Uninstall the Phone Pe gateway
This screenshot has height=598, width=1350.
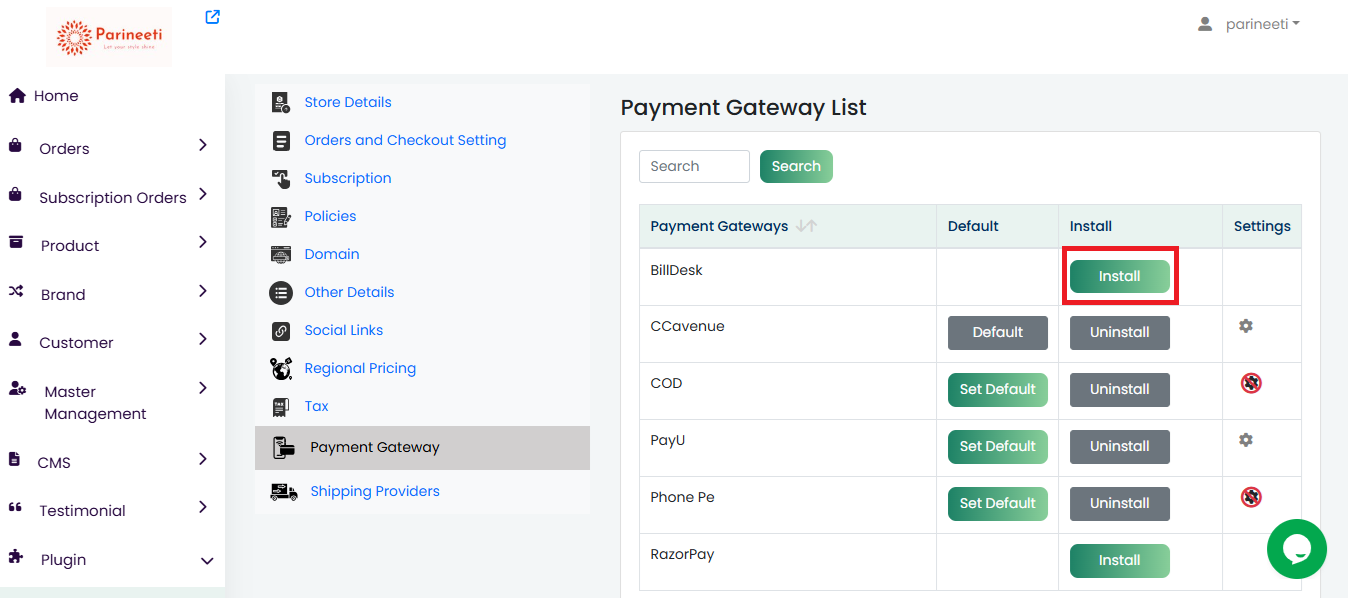click(1119, 503)
